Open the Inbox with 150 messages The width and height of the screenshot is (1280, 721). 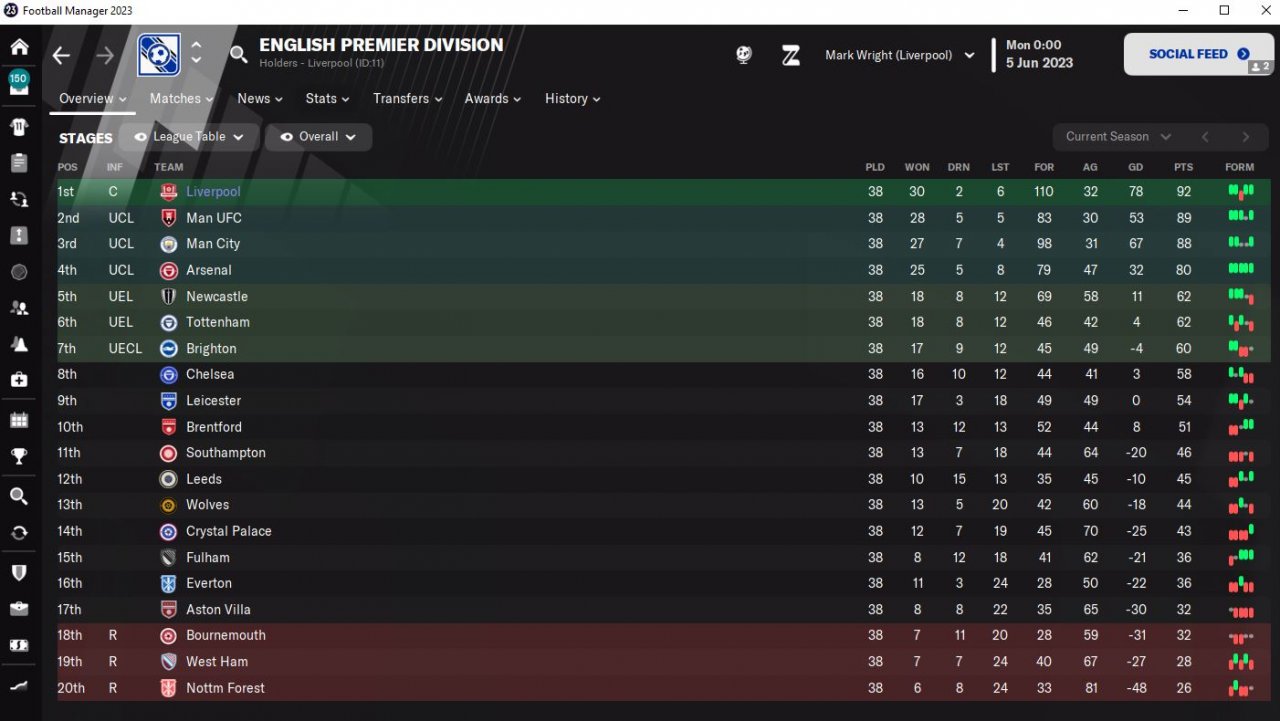pyautogui.click(x=19, y=83)
